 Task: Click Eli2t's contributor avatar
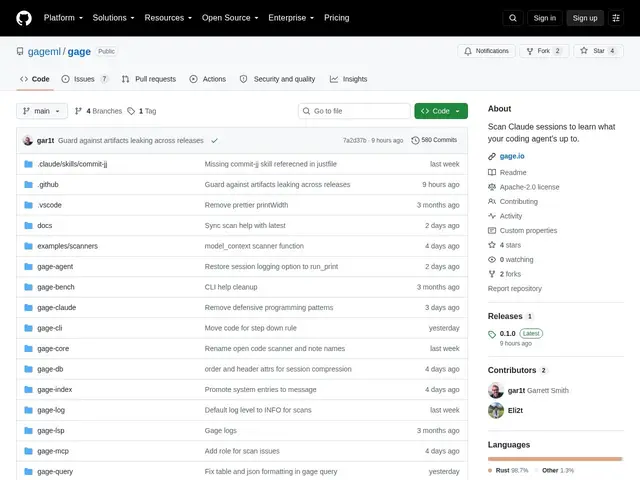pyautogui.click(x=496, y=411)
